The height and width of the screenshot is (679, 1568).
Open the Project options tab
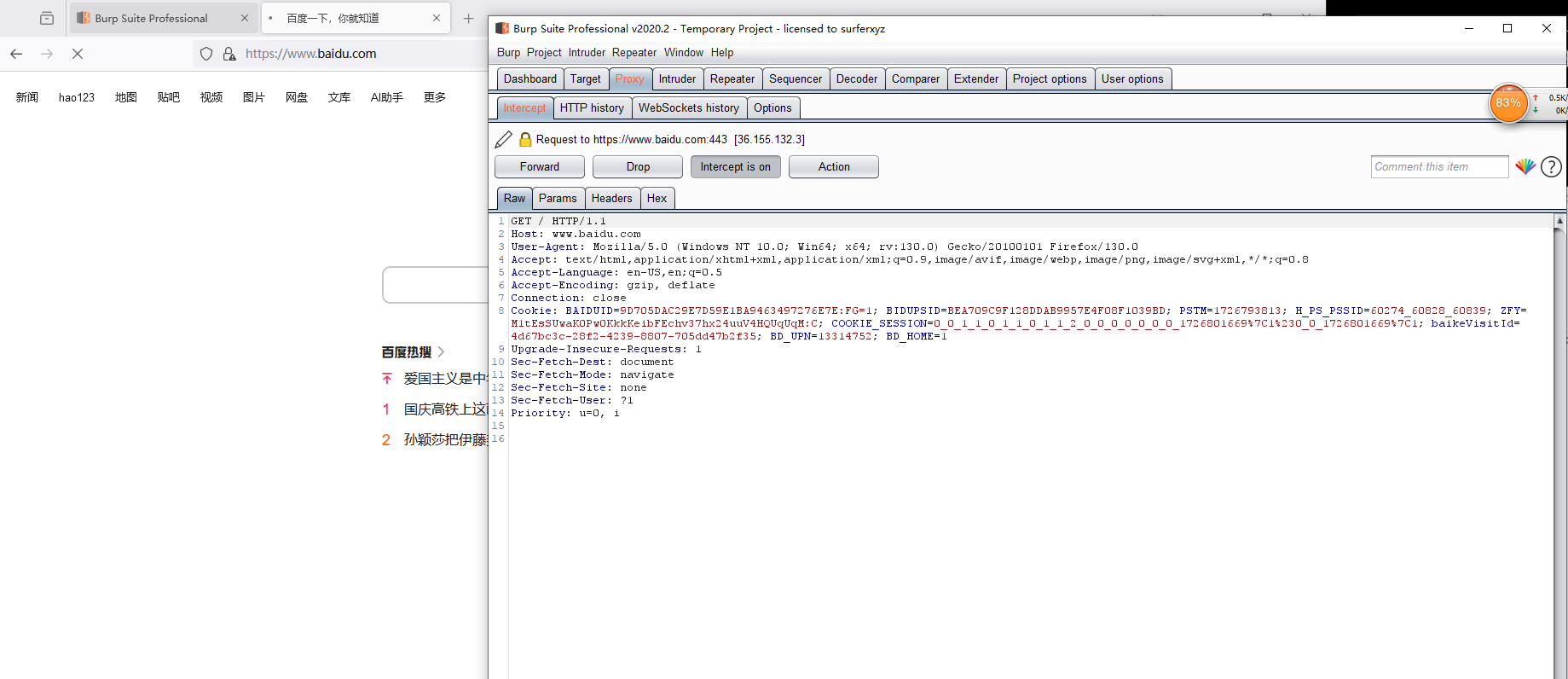[x=1050, y=78]
